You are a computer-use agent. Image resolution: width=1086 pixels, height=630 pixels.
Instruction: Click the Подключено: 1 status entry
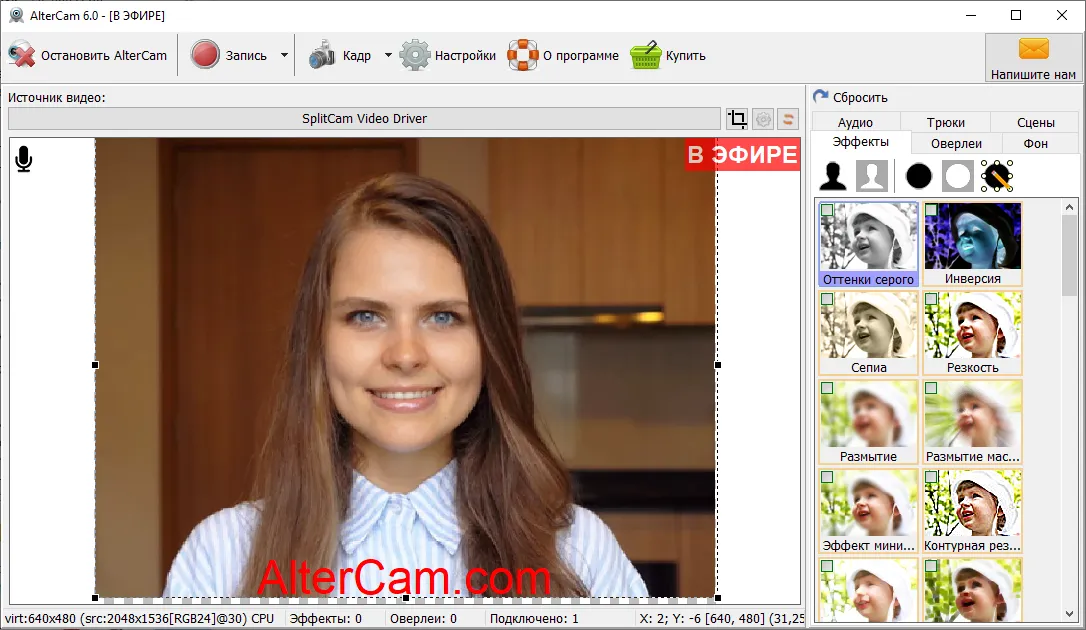pyautogui.click(x=534, y=618)
